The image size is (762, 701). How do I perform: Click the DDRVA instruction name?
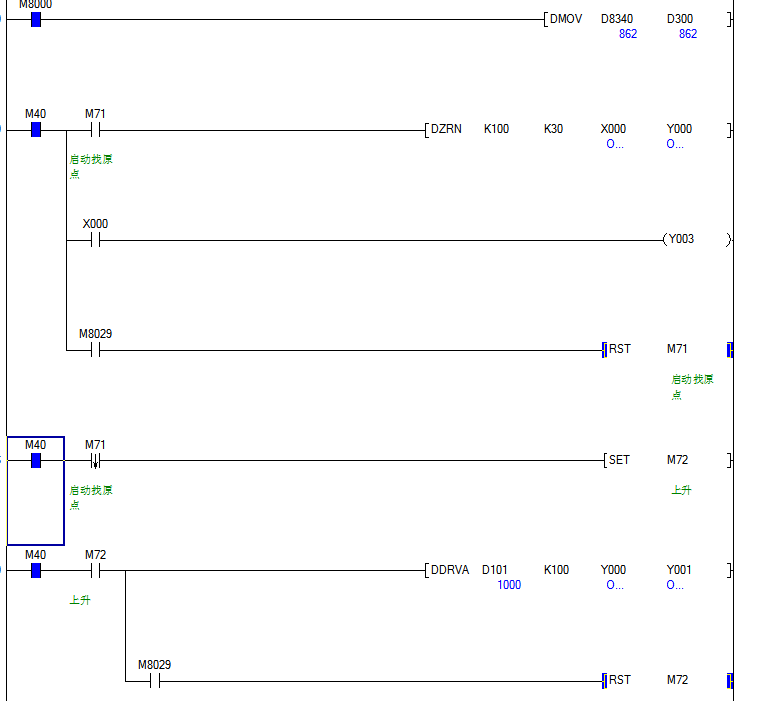[x=449, y=570]
